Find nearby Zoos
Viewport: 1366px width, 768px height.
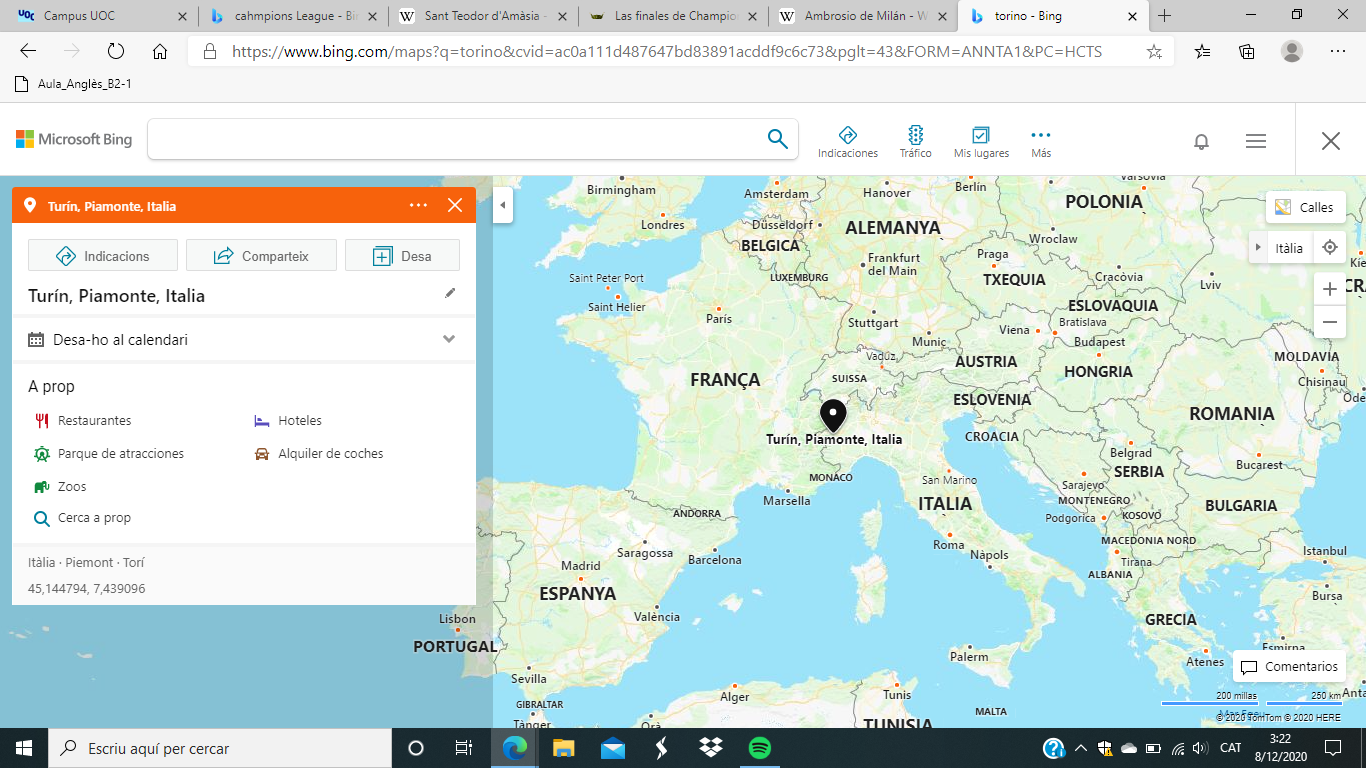coord(60,486)
